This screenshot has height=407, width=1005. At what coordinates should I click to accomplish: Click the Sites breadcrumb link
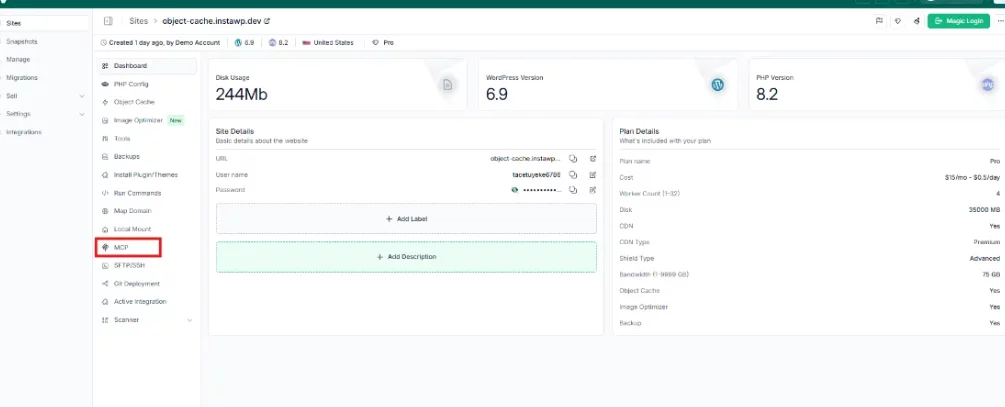coord(138,21)
